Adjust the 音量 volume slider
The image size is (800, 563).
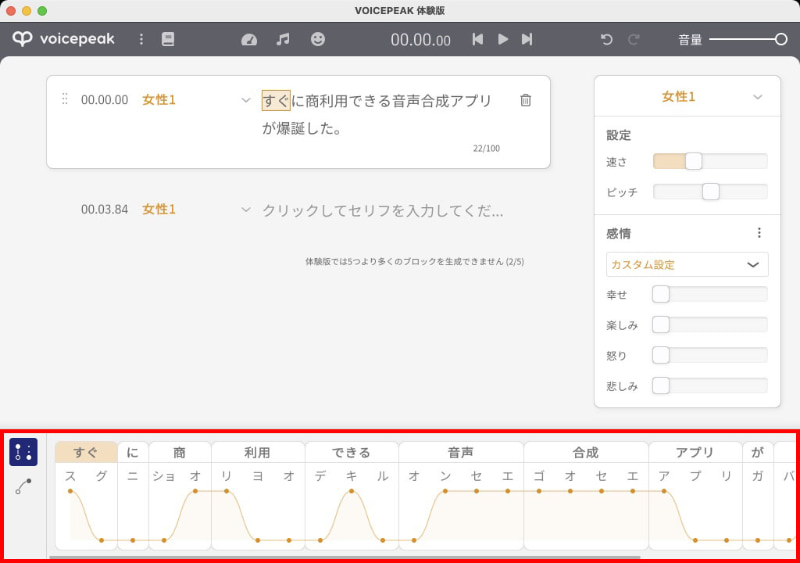[748, 39]
